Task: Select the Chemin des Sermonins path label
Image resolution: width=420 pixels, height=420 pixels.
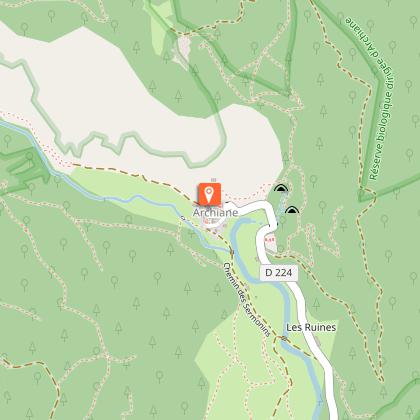Action: (247, 299)
